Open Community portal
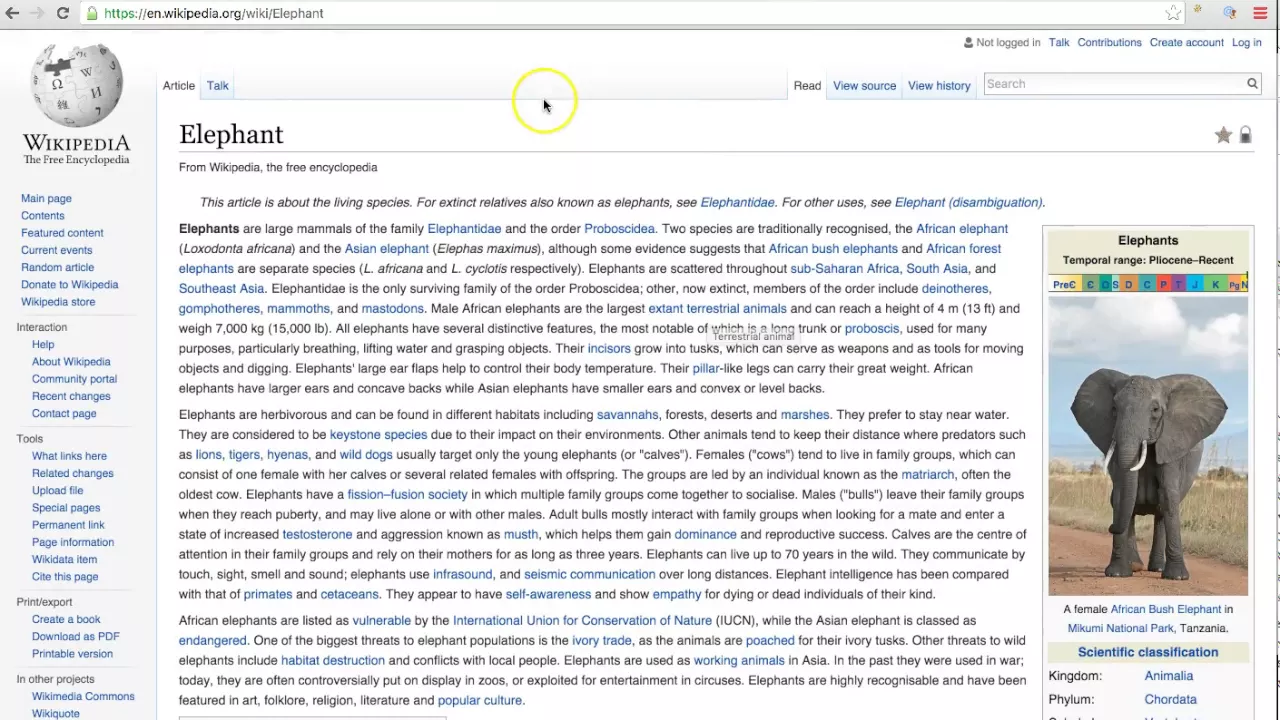This screenshot has height=720, width=1280. pos(74,378)
